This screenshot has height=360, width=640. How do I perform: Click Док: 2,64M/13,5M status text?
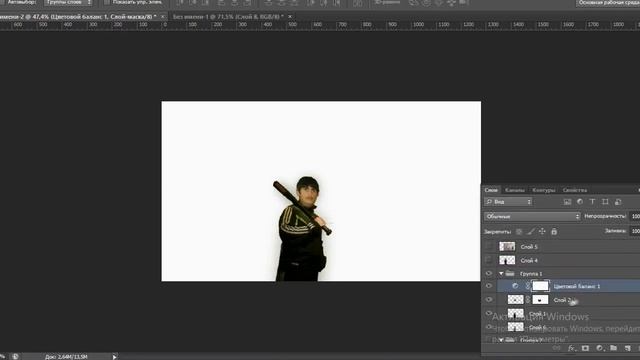pos(66,357)
